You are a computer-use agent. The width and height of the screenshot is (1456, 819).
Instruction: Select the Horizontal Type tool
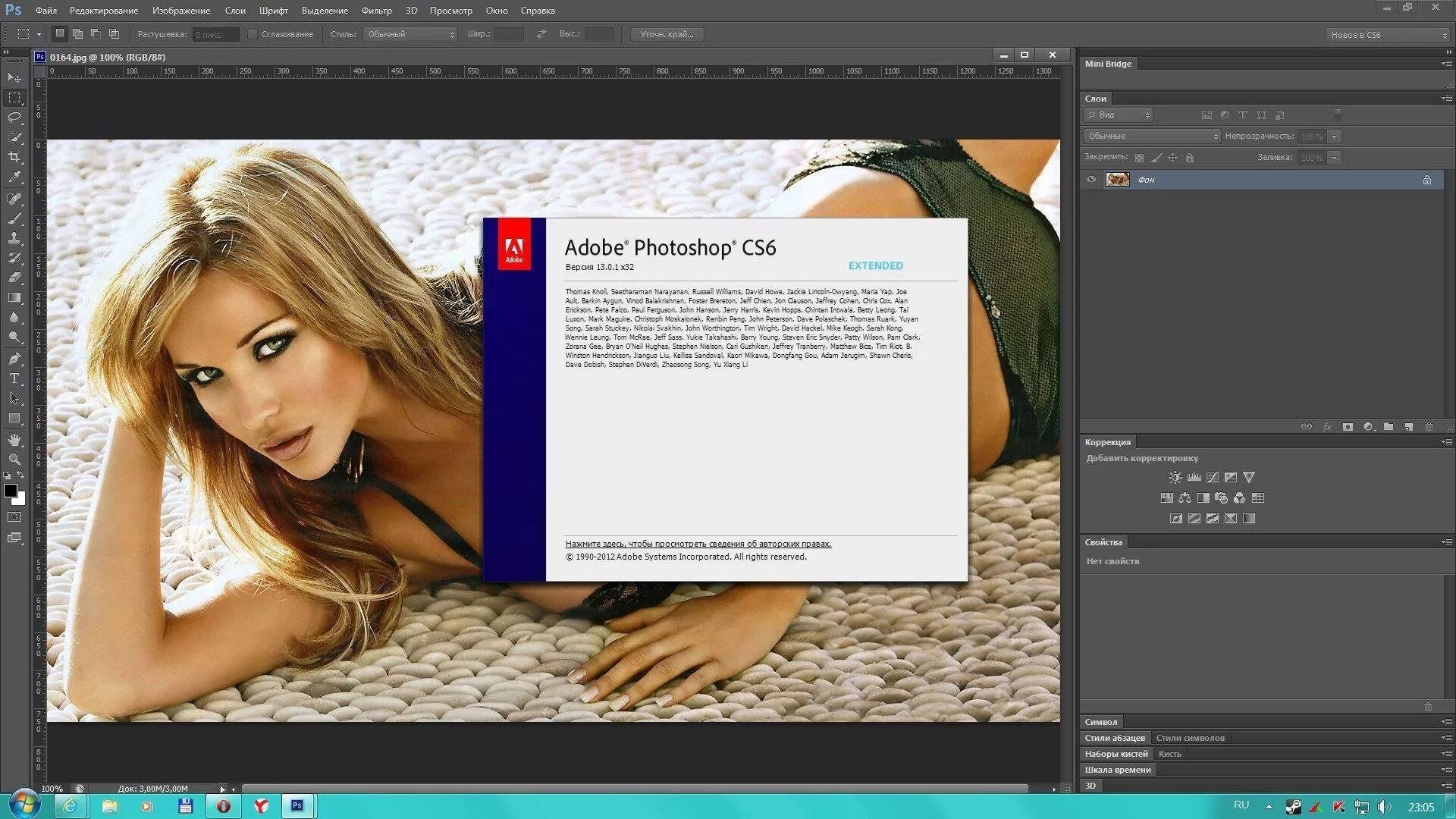pyautogui.click(x=14, y=378)
